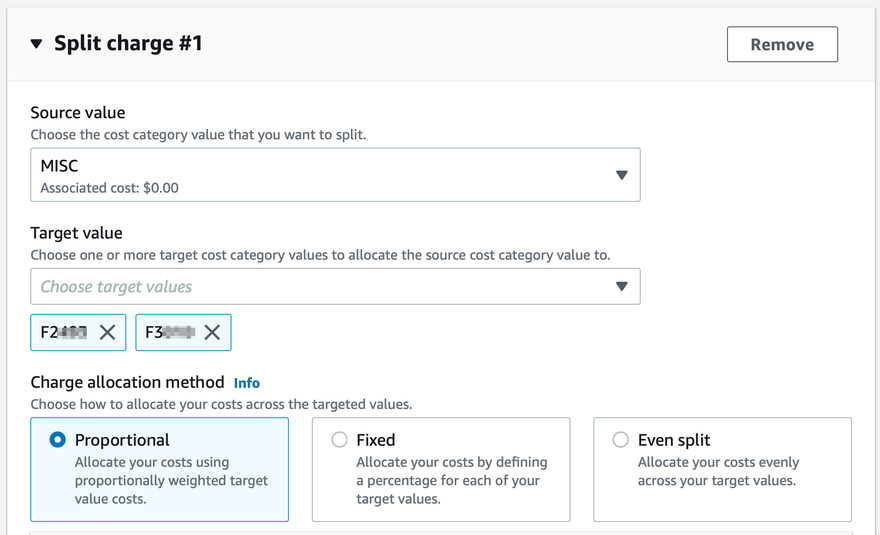Click the Even split description text
The image size is (880, 535).
[718, 471]
